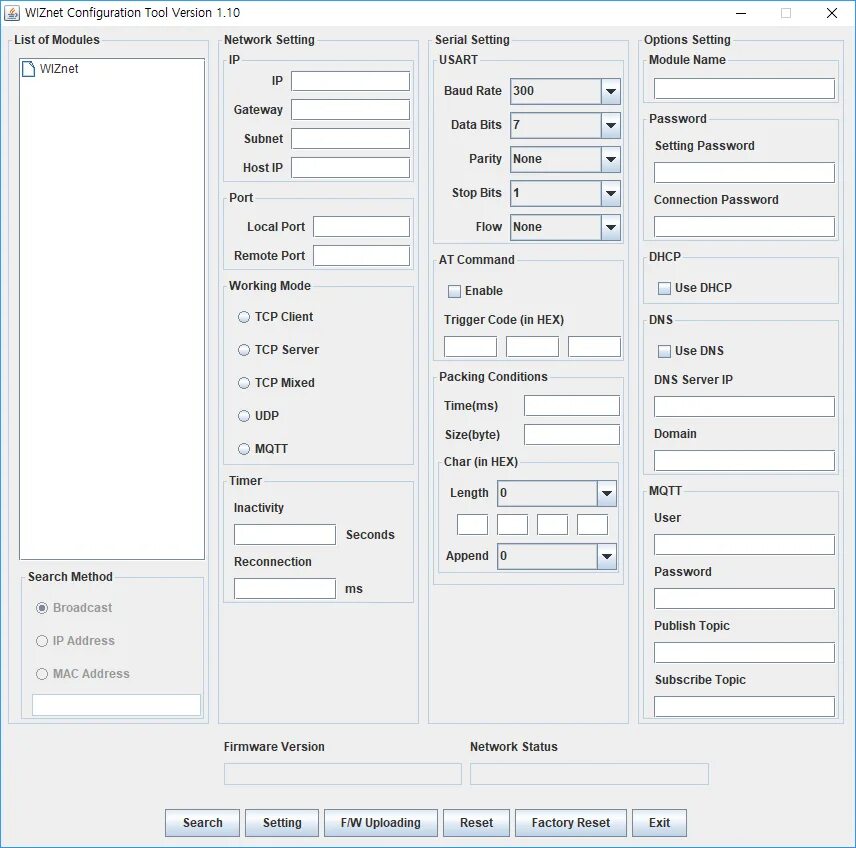
Task: Click the Connection Password field
Action: pos(744,227)
